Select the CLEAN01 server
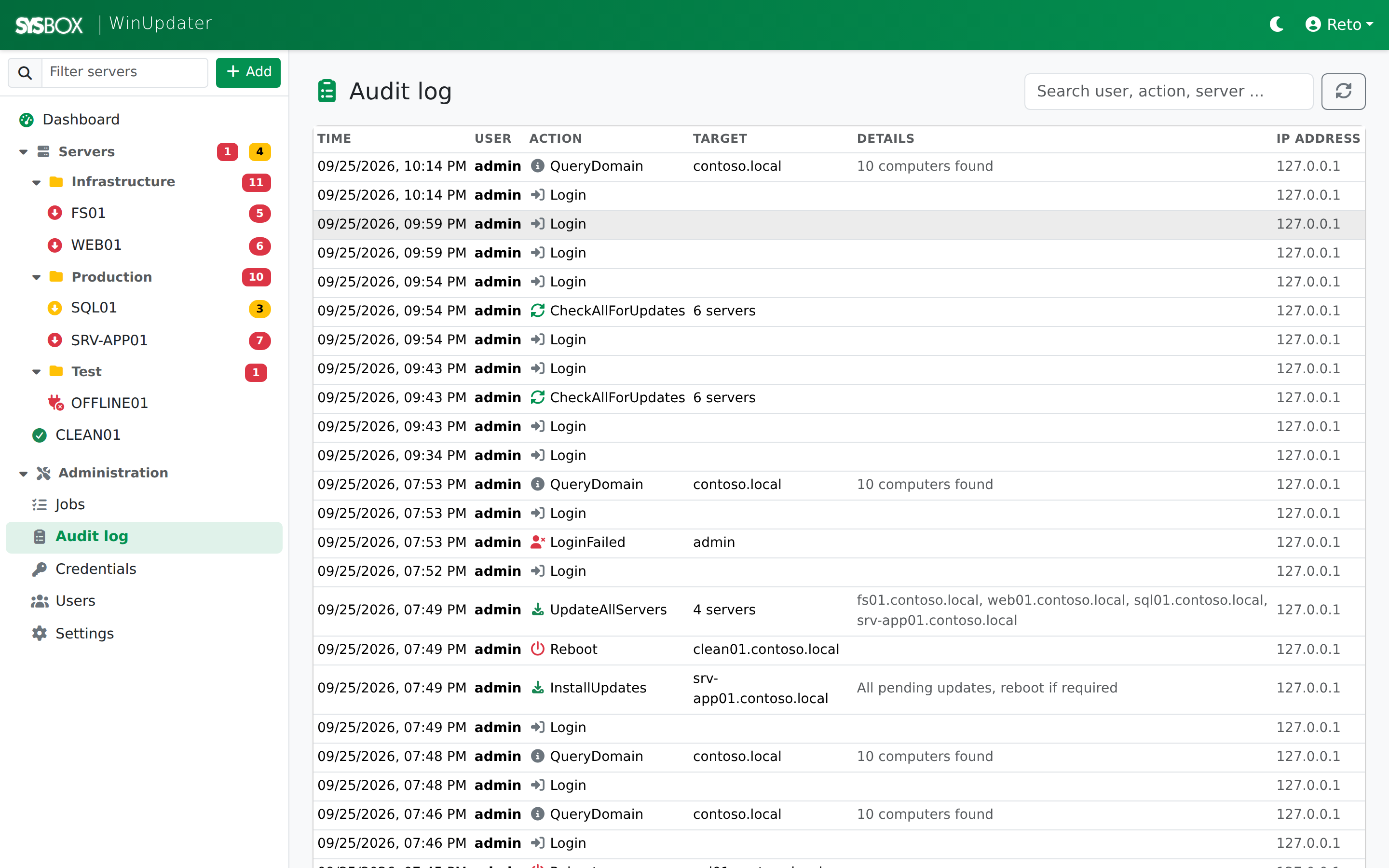Image resolution: width=1389 pixels, height=868 pixels. click(x=88, y=435)
